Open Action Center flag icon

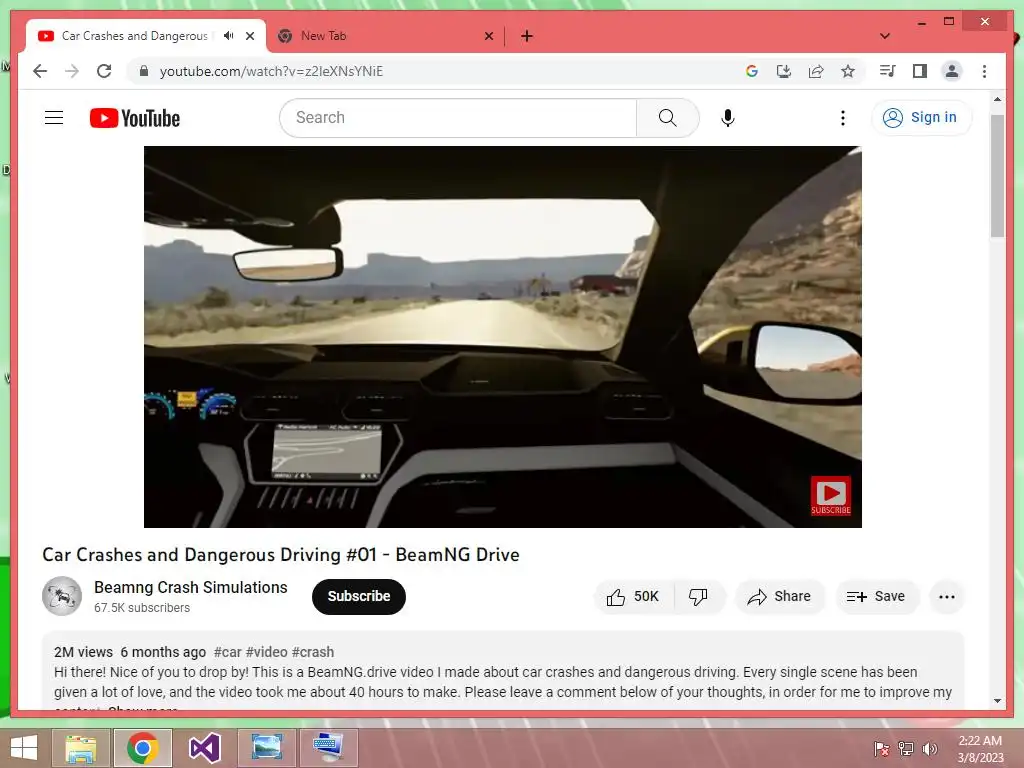point(881,749)
